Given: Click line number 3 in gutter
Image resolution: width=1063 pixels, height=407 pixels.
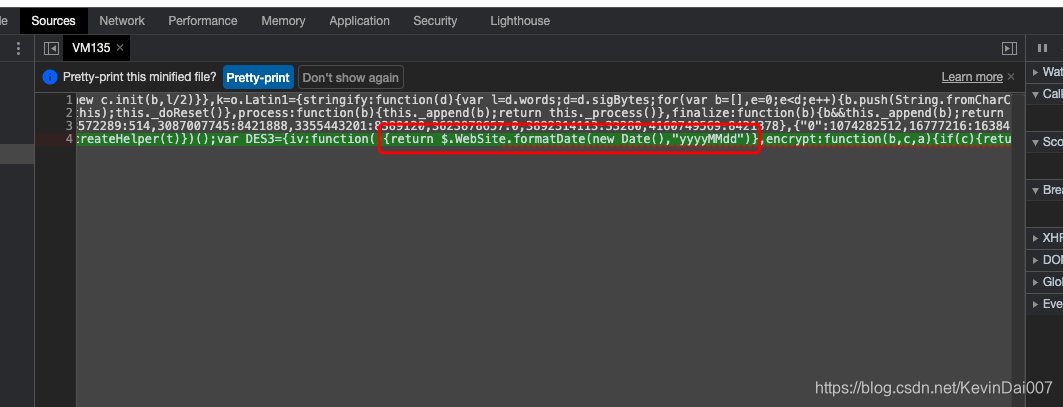Looking at the screenshot, I should coord(69,126).
